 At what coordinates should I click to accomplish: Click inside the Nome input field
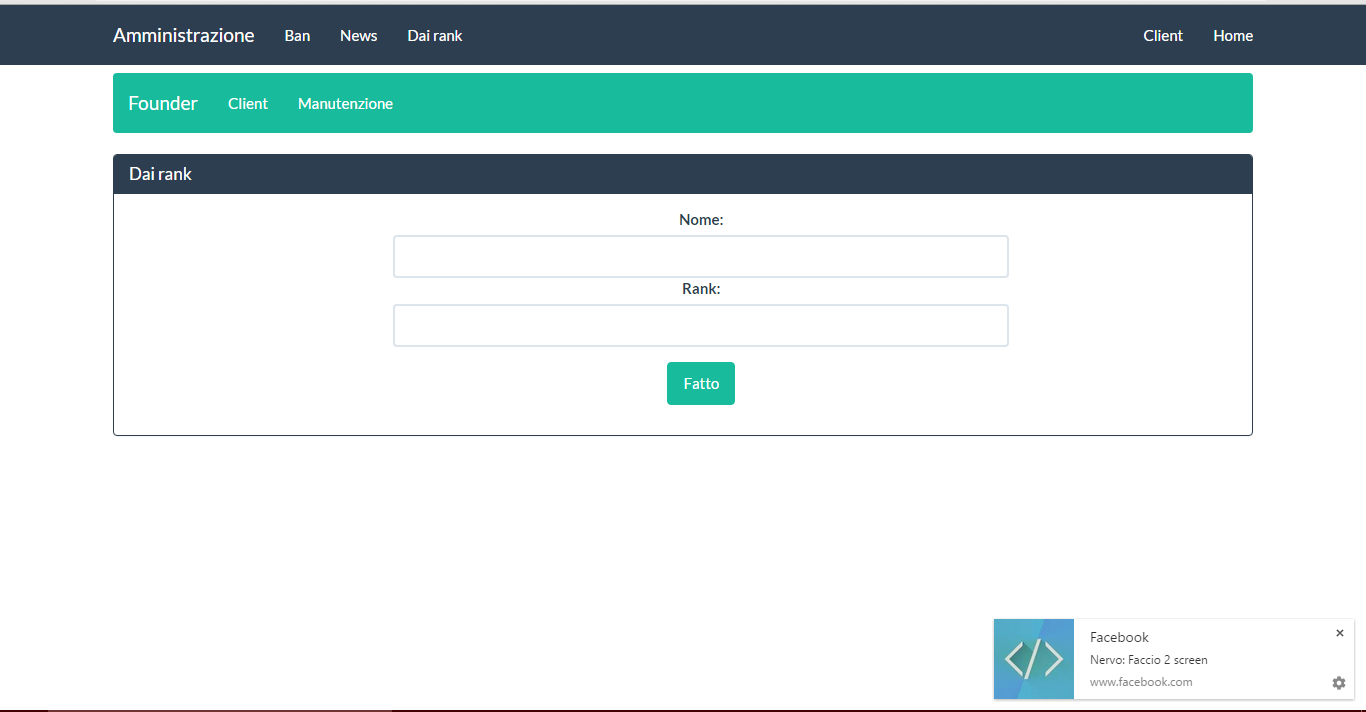[x=700, y=256]
